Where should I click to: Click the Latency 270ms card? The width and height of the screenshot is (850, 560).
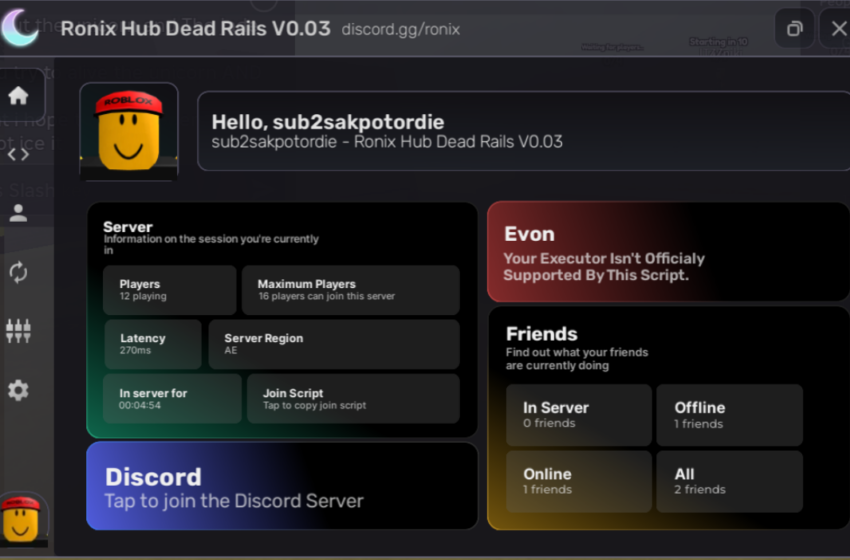click(153, 344)
